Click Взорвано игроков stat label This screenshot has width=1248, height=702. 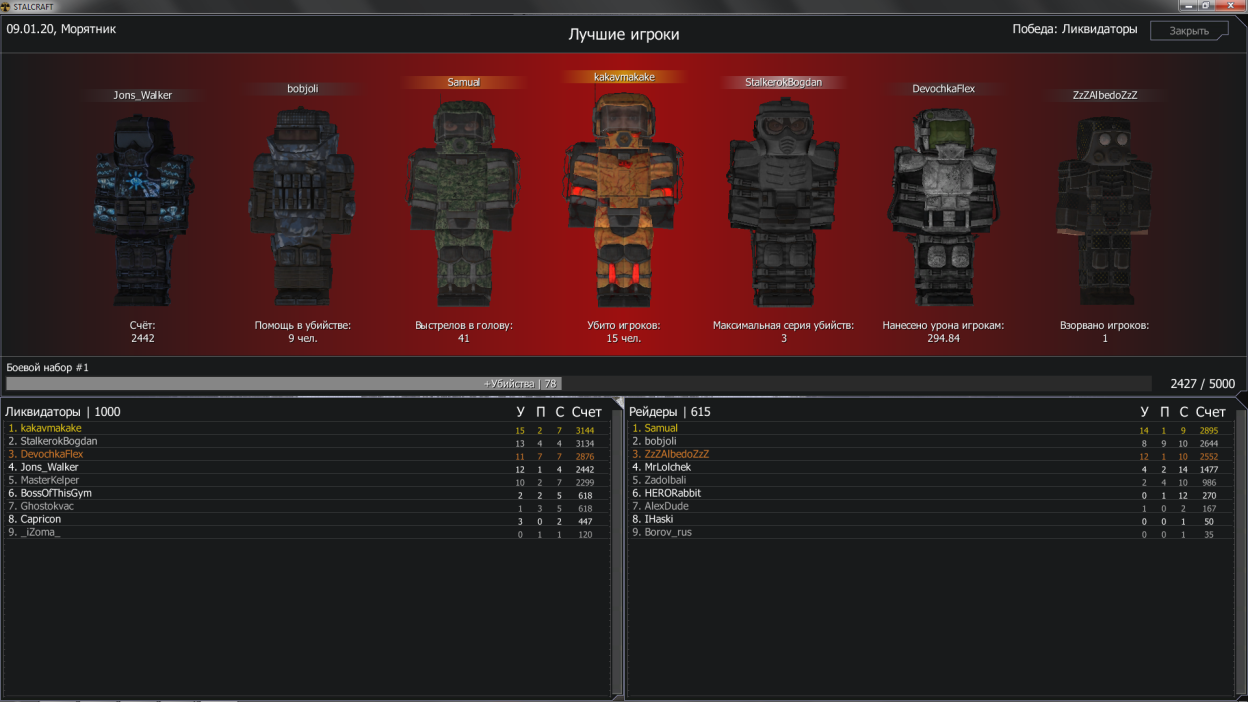click(1104, 325)
